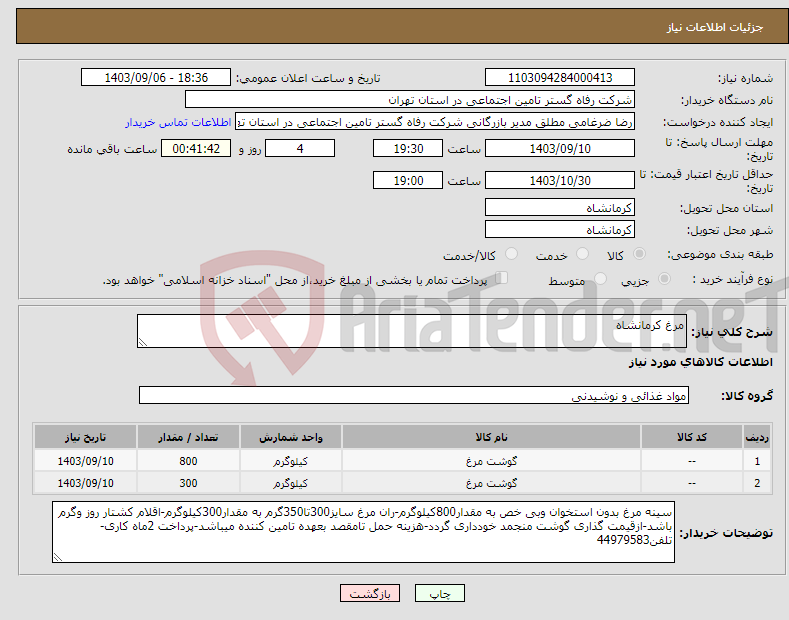This screenshot has height=620, width=789.
Task: Select the کالا radio button
Action: [639, 254]
